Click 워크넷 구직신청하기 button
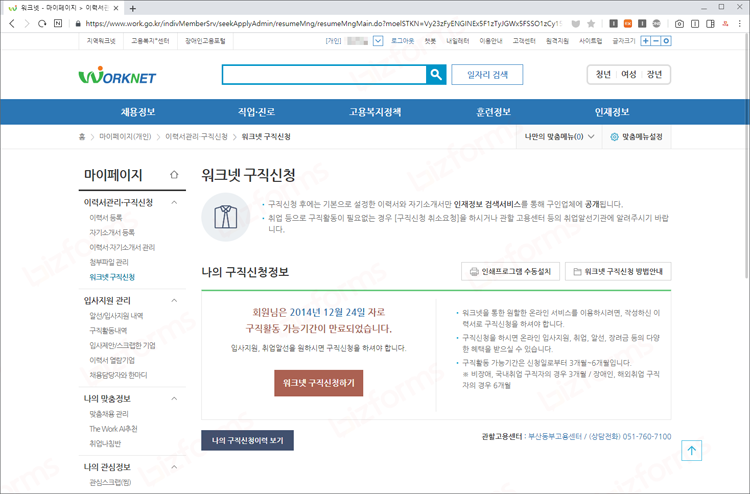The height and width of the screenshot is (494, 750). click(319, 383)
